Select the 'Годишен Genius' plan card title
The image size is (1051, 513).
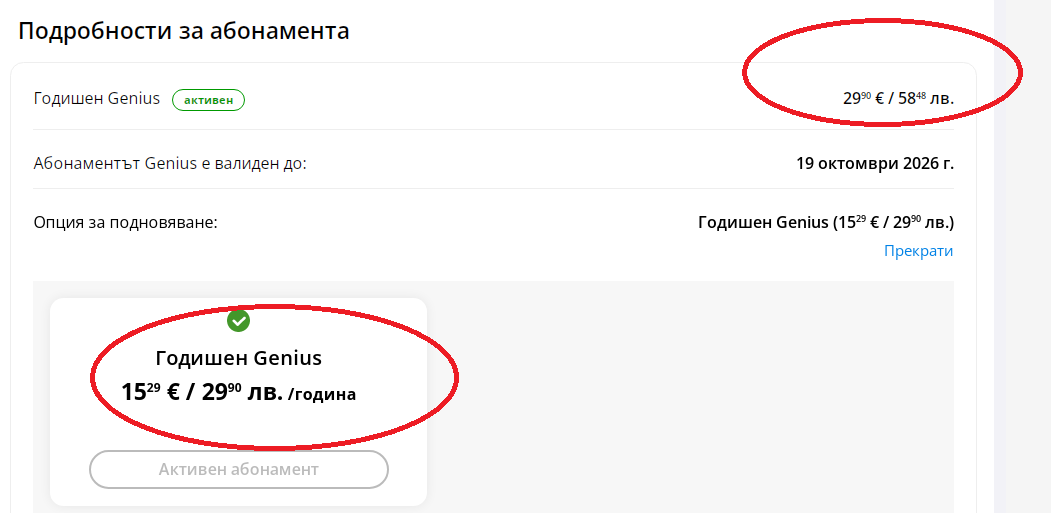[x=239, y=358]
